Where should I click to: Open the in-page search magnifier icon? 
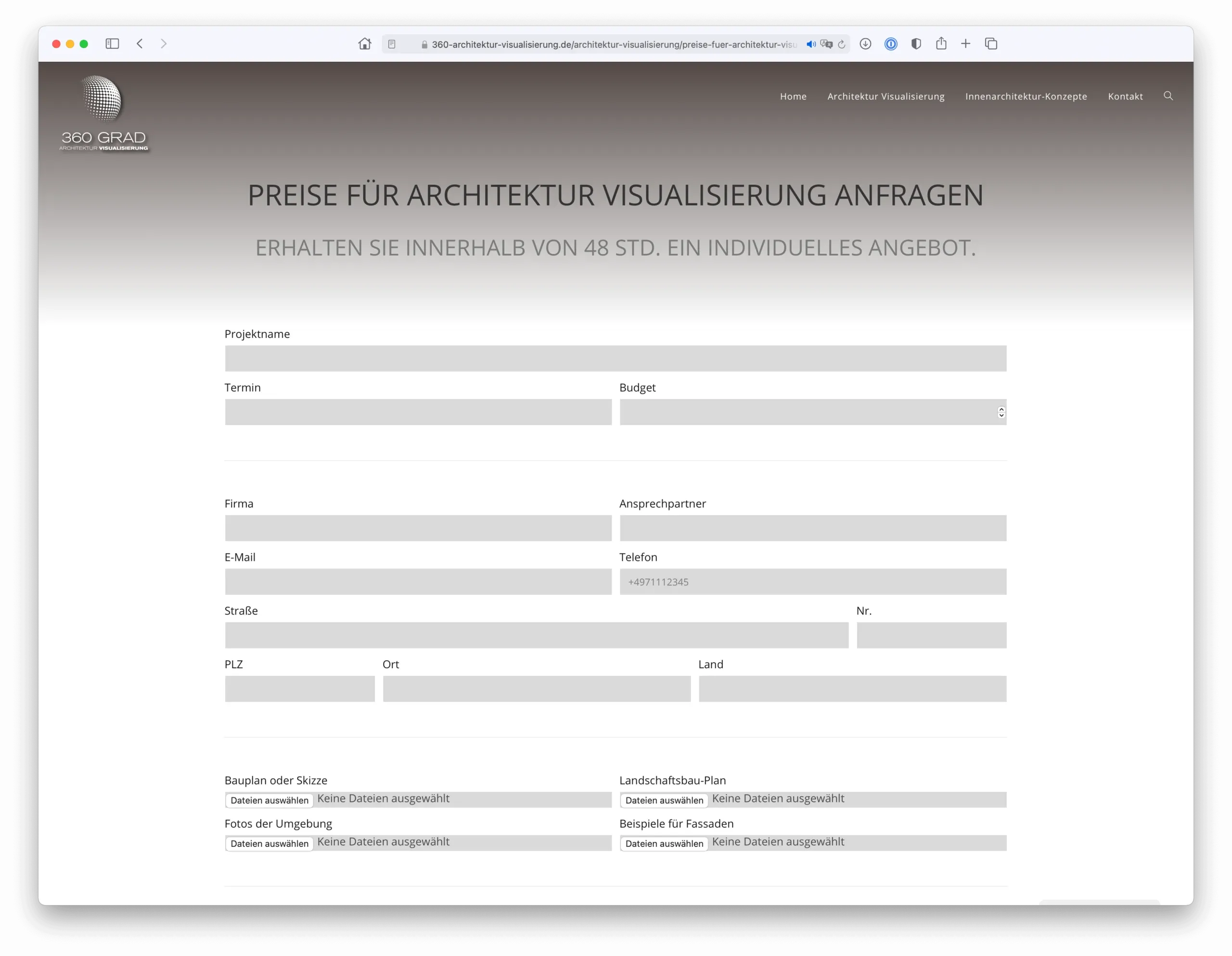(x=1168, y=96)
